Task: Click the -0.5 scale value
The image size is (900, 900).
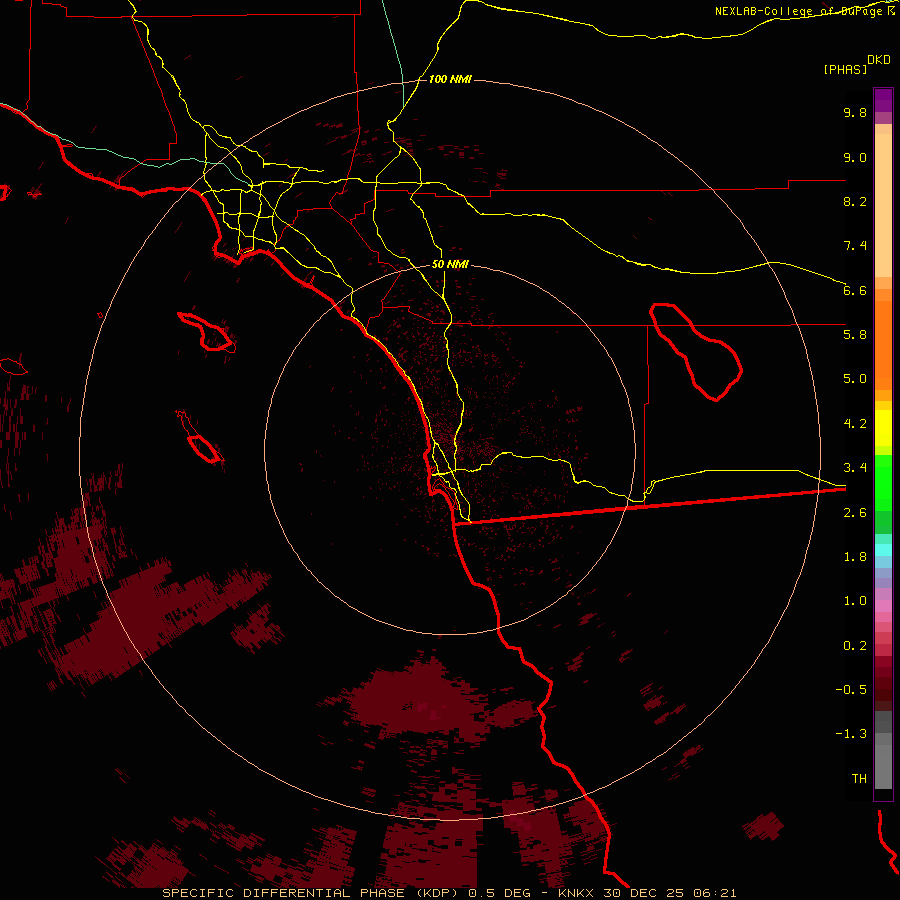Action: point(851,690)
